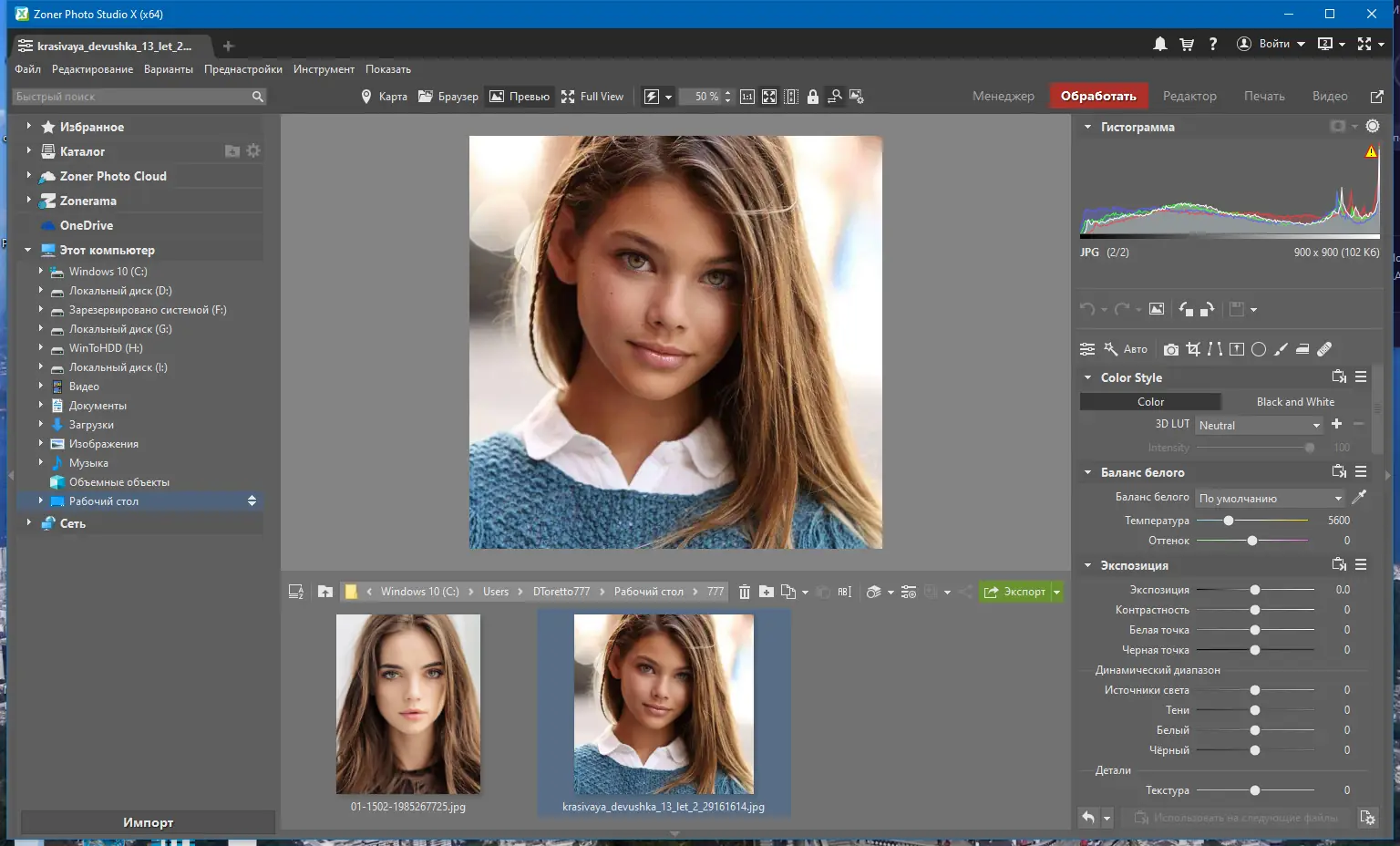The width and height of the screenshot is (1400, 846).
Task: Select the Crop tool icon
Action: 1193,349
